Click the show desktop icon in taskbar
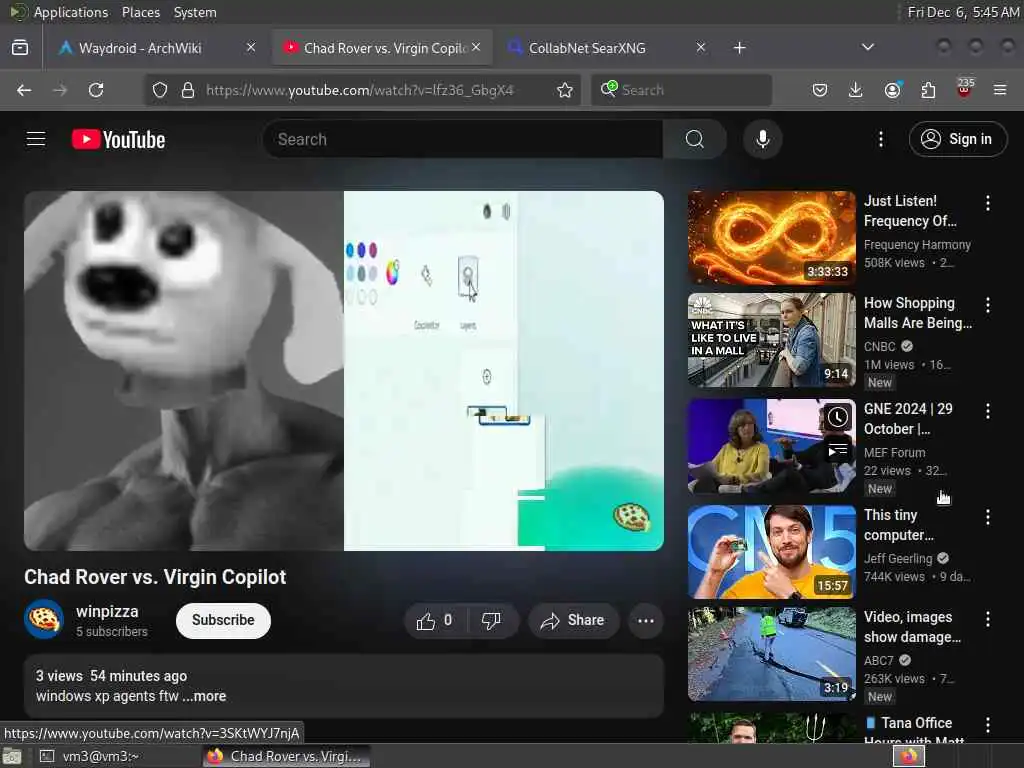1024x768 pixels. (x=12, y=757)
